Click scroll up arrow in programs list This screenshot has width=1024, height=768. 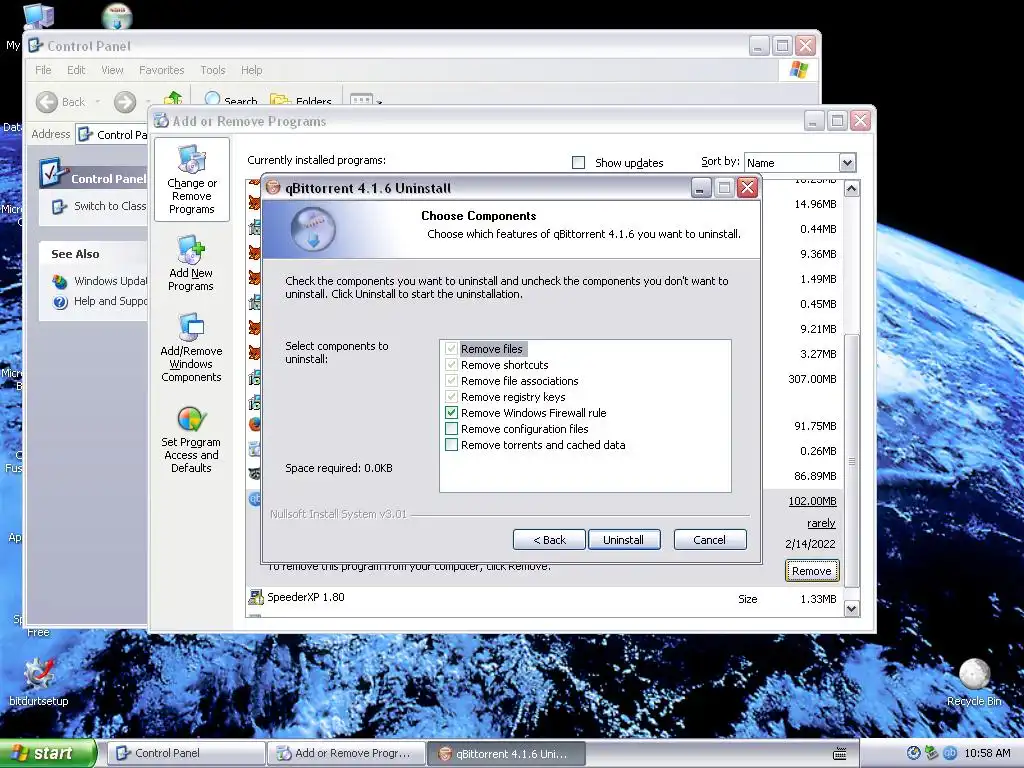point(851,189)
